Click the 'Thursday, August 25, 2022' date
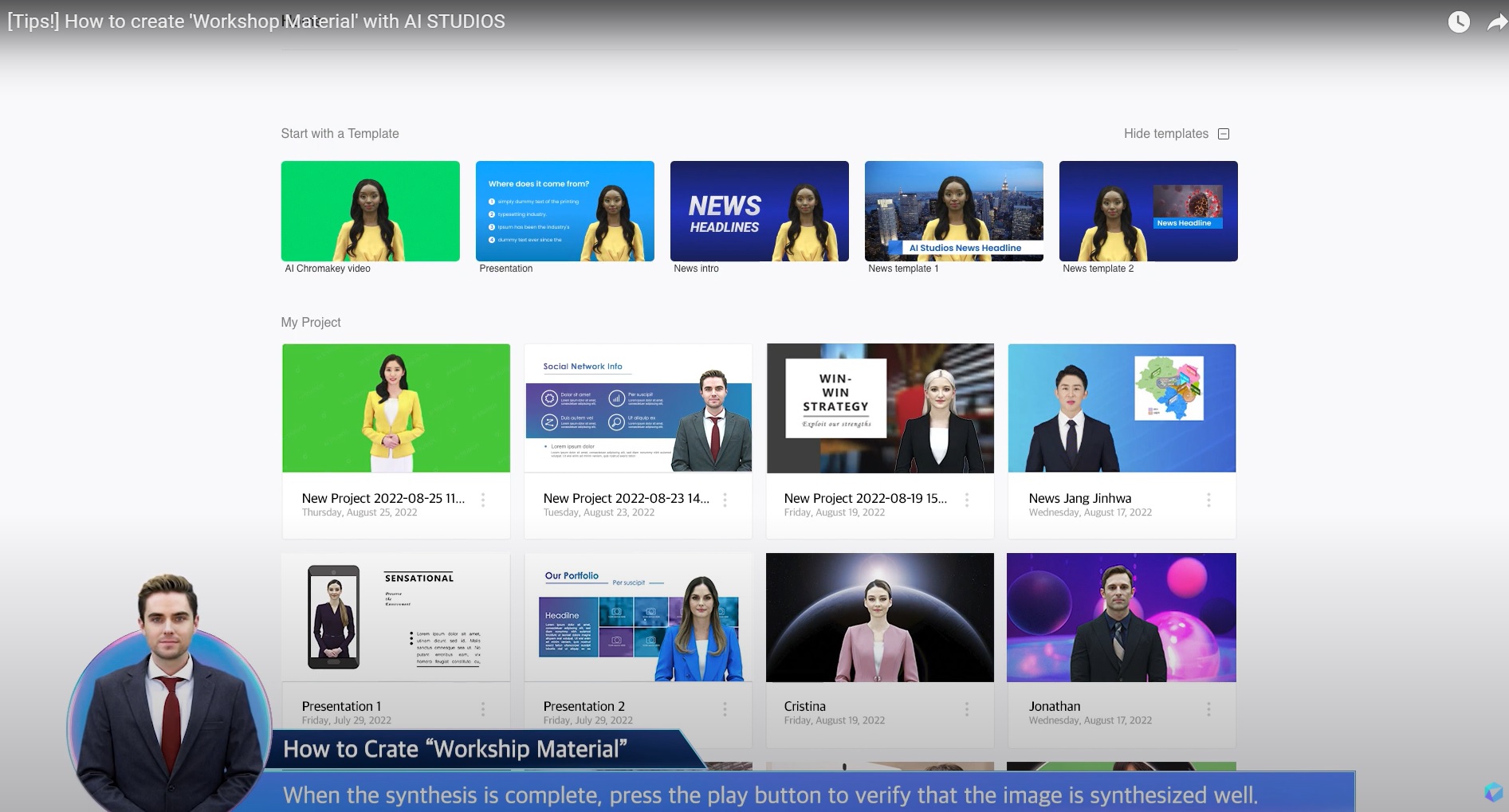 pos(359,512)
